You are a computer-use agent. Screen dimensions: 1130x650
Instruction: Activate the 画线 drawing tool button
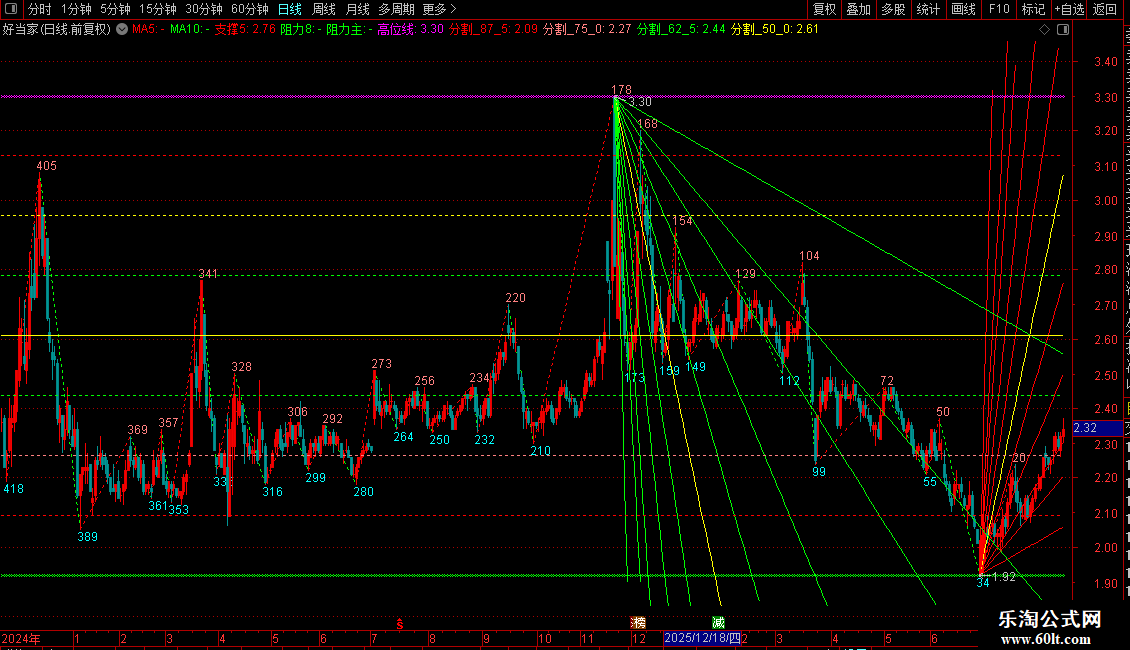[x=964, y=9]
